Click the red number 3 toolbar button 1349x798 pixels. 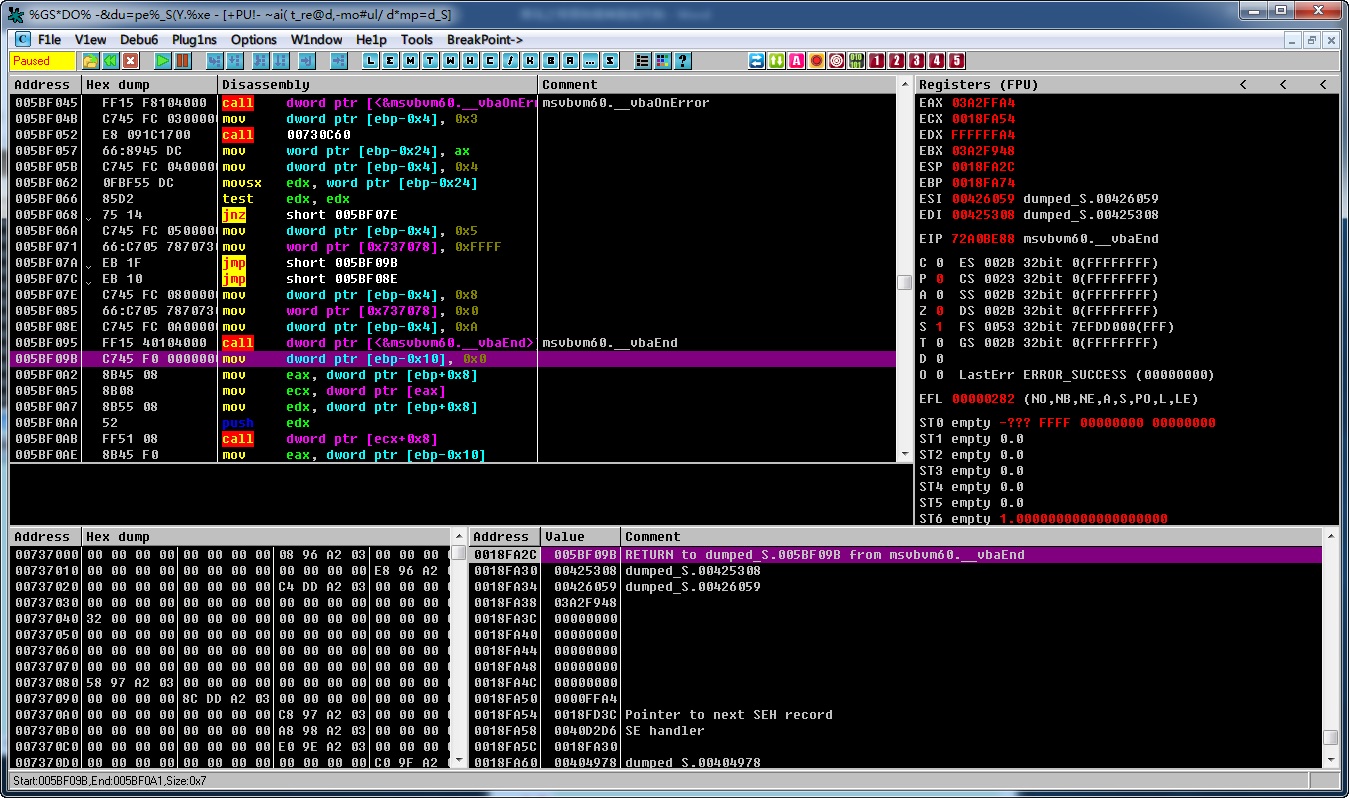click(917, 61)
